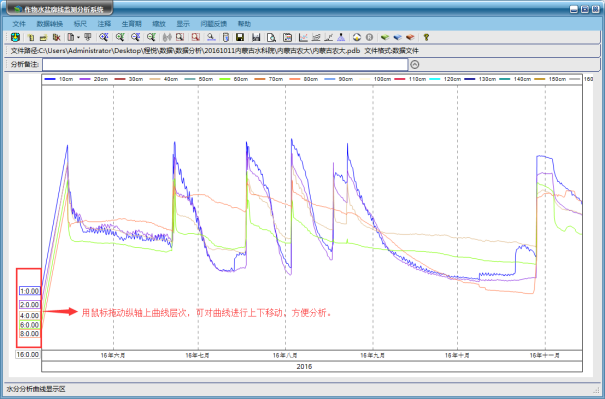The width and height of the screenshot is (605, 399).
Task: Click the yellow question mark help icon
Action: coord(426,37)
